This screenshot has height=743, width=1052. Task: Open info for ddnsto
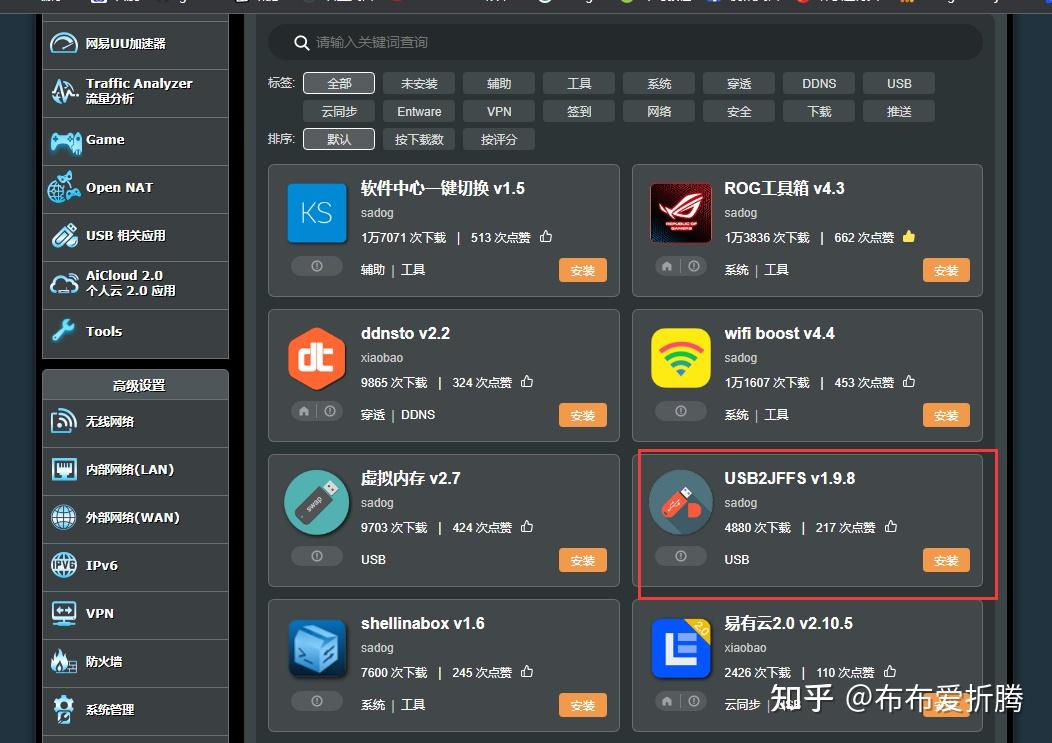(x=330, y=411)
